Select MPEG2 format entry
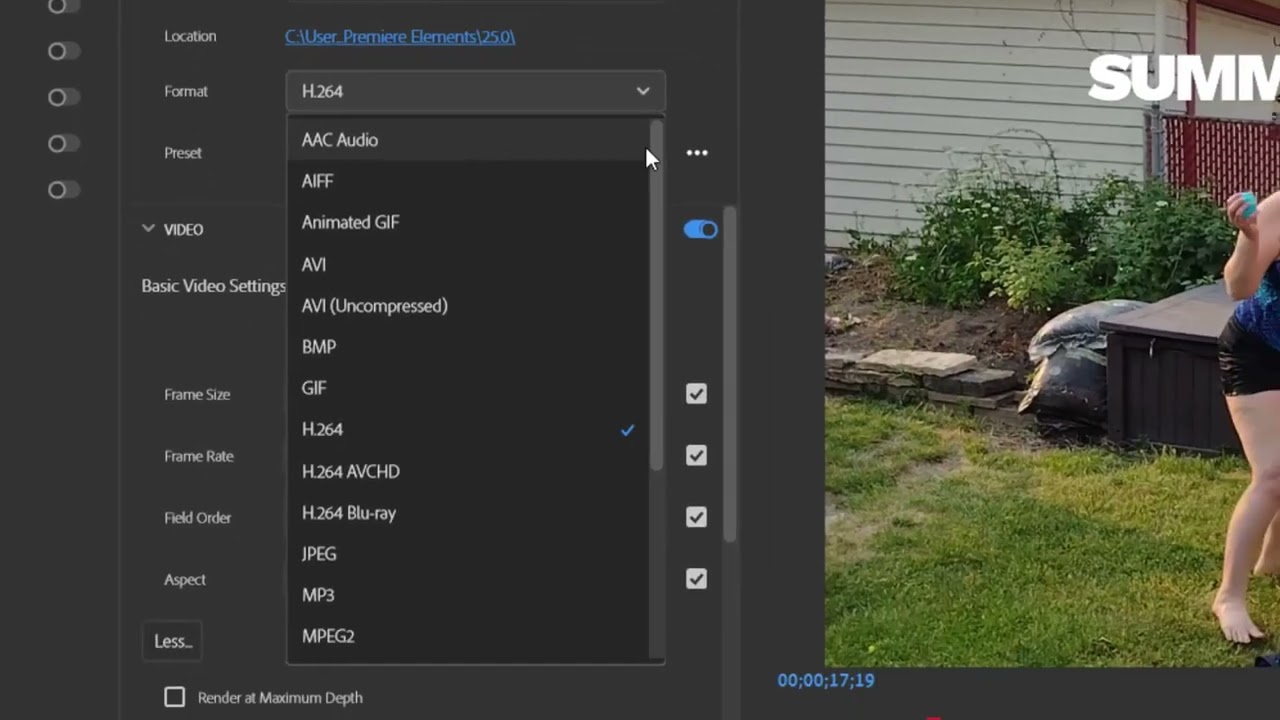 [x=468, y=636]
